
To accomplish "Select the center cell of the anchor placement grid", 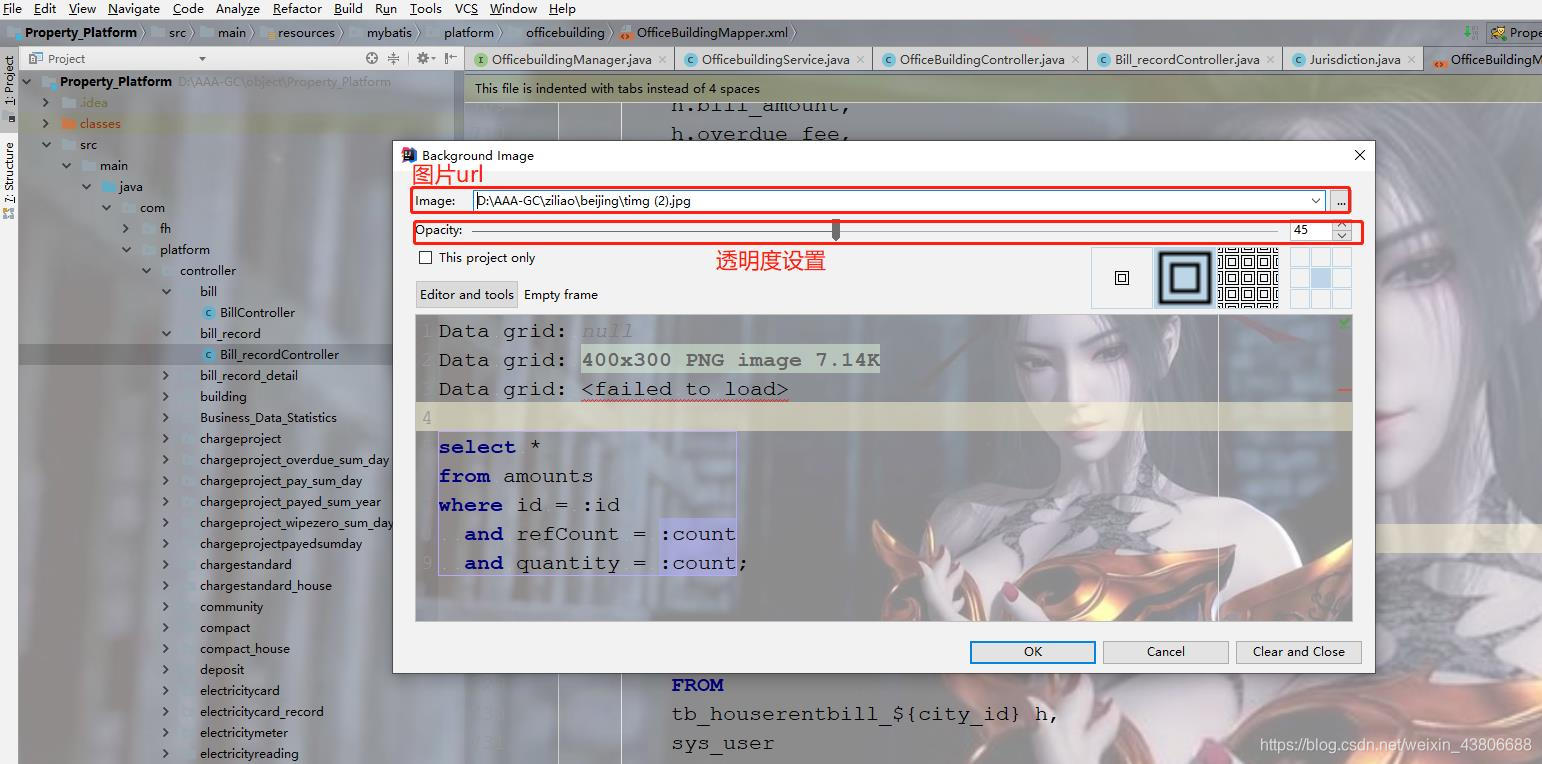I will [1321, 278].
